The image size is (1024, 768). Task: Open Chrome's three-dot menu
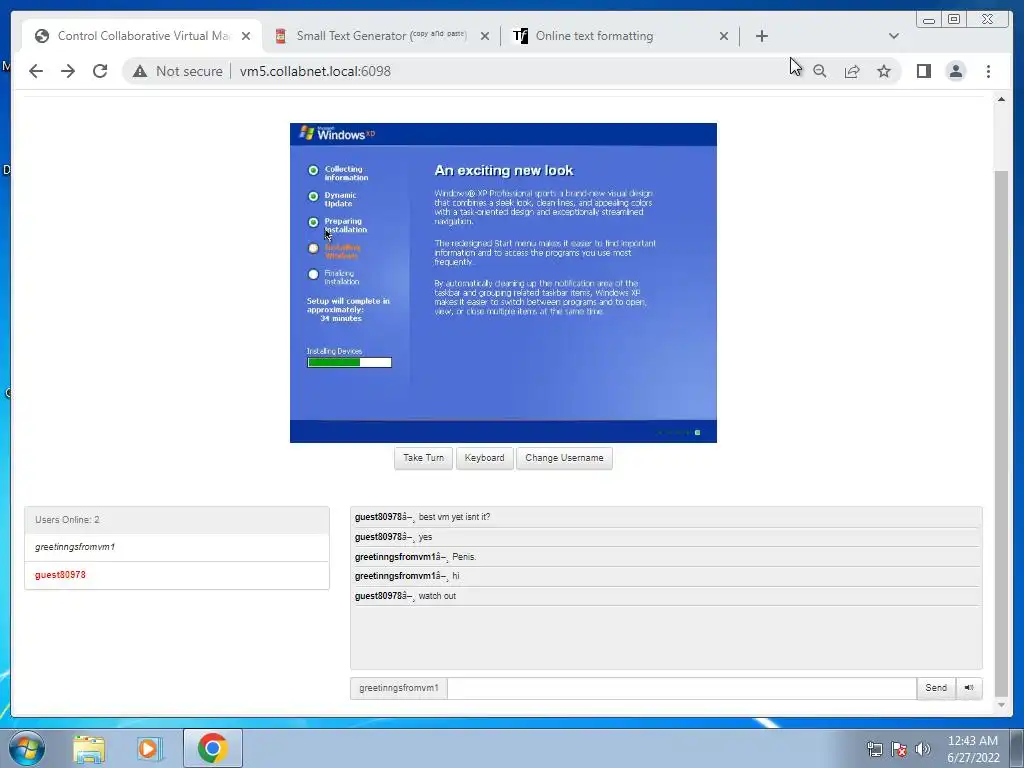(988, 71)
